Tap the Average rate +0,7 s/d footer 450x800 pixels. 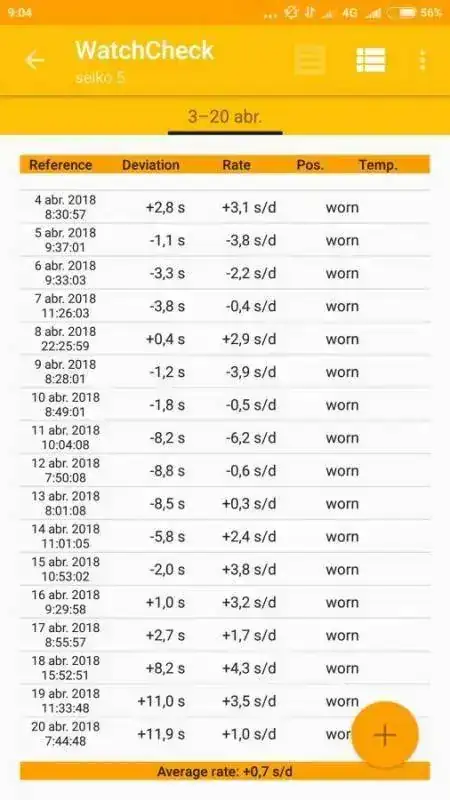[225, 771]
